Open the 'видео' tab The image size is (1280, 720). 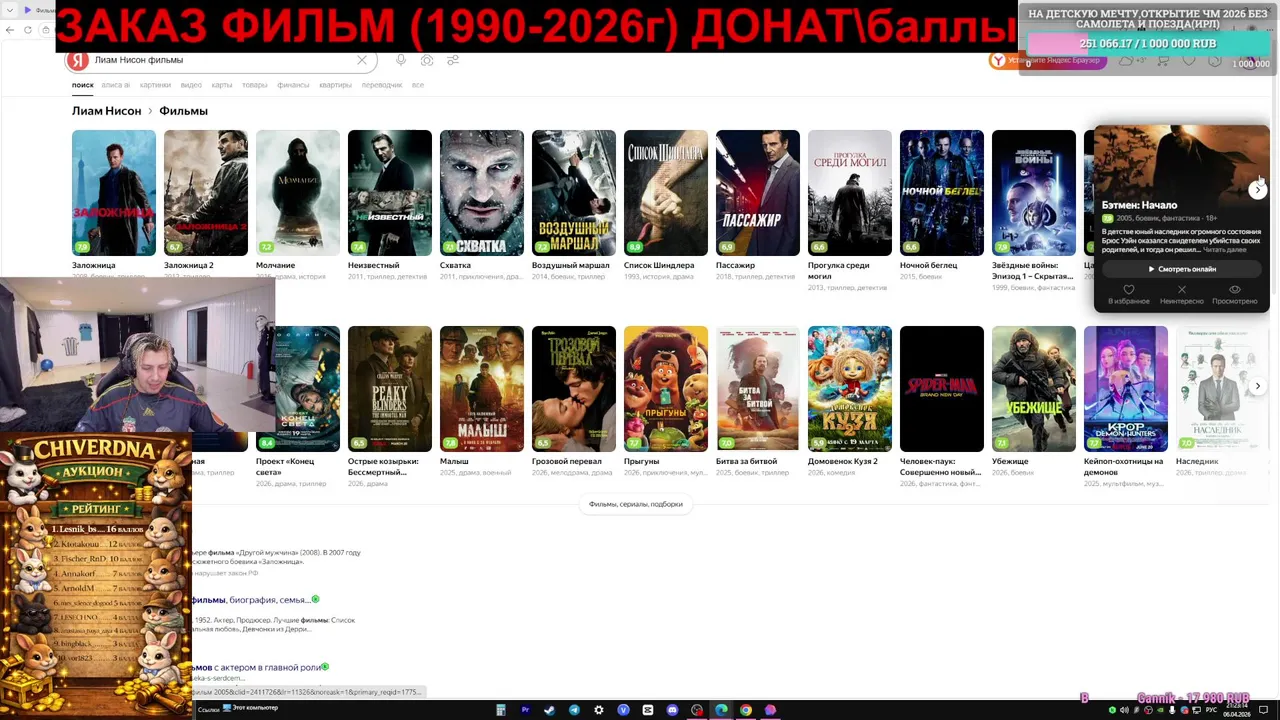click(x=191, y=85)
